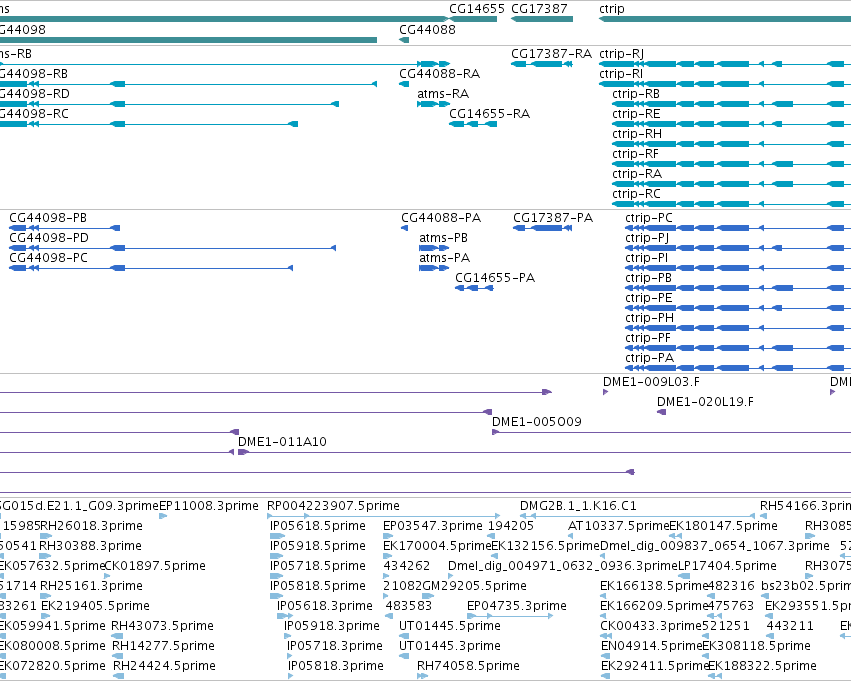Select the IP05718.5prime EST
This screenshot has width=851, height=681.
coord(276,576)
